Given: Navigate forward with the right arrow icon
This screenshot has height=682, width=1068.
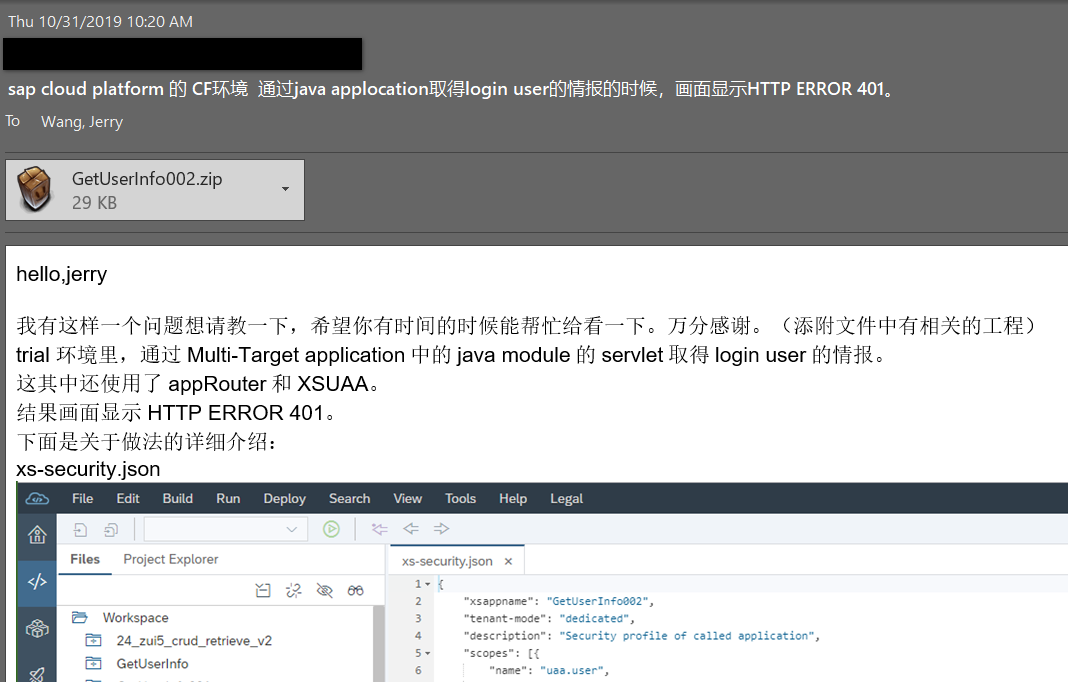Looking at the screenshot, I should tap(441, 529).
